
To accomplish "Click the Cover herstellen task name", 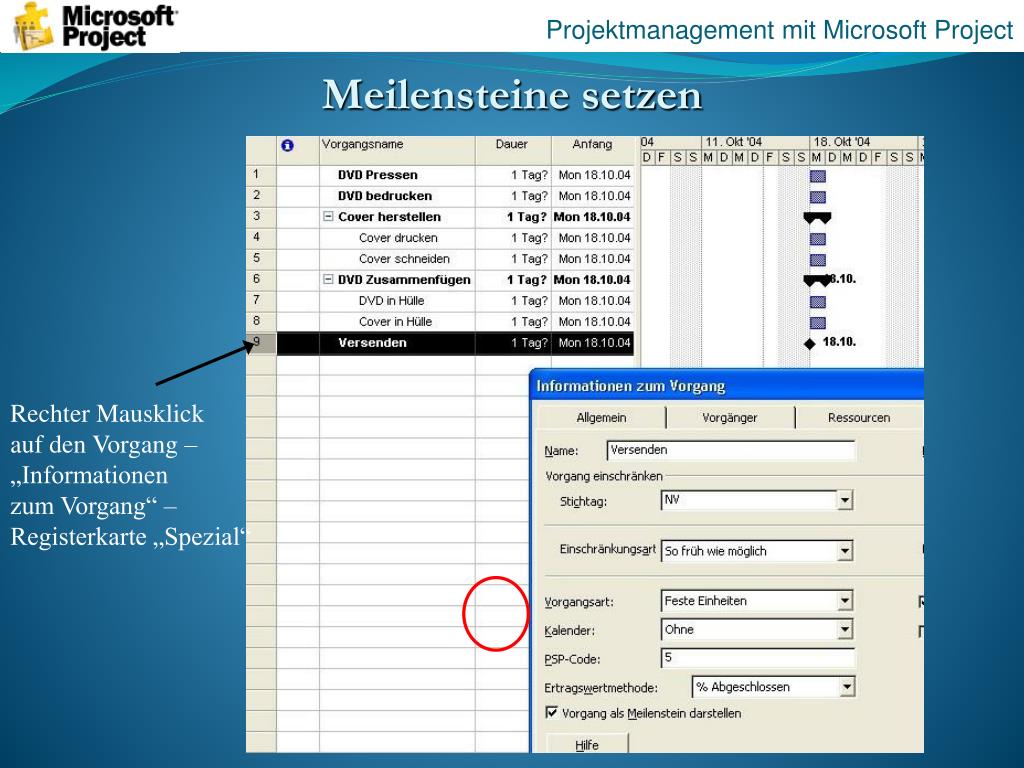I will pyautogui.click(x=389, y=217).
